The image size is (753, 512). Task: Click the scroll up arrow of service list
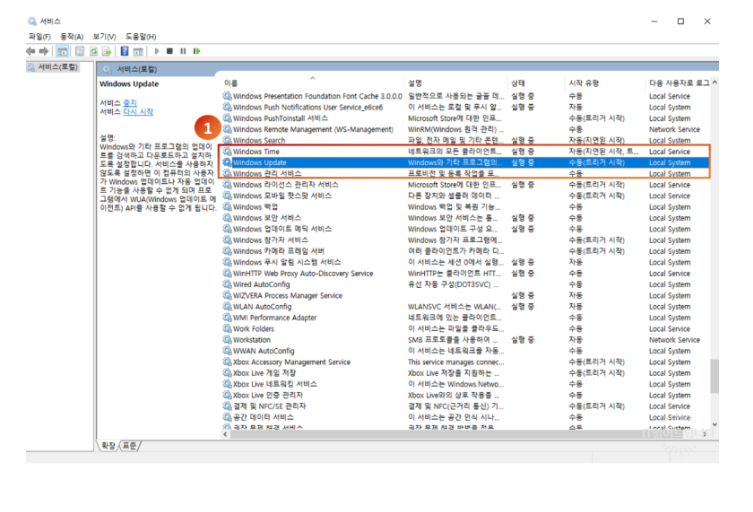(715, 83)
